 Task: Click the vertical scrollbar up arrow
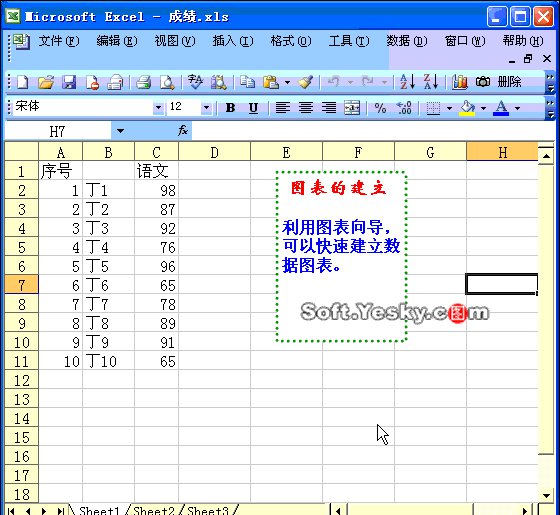(x=546, y=155)
